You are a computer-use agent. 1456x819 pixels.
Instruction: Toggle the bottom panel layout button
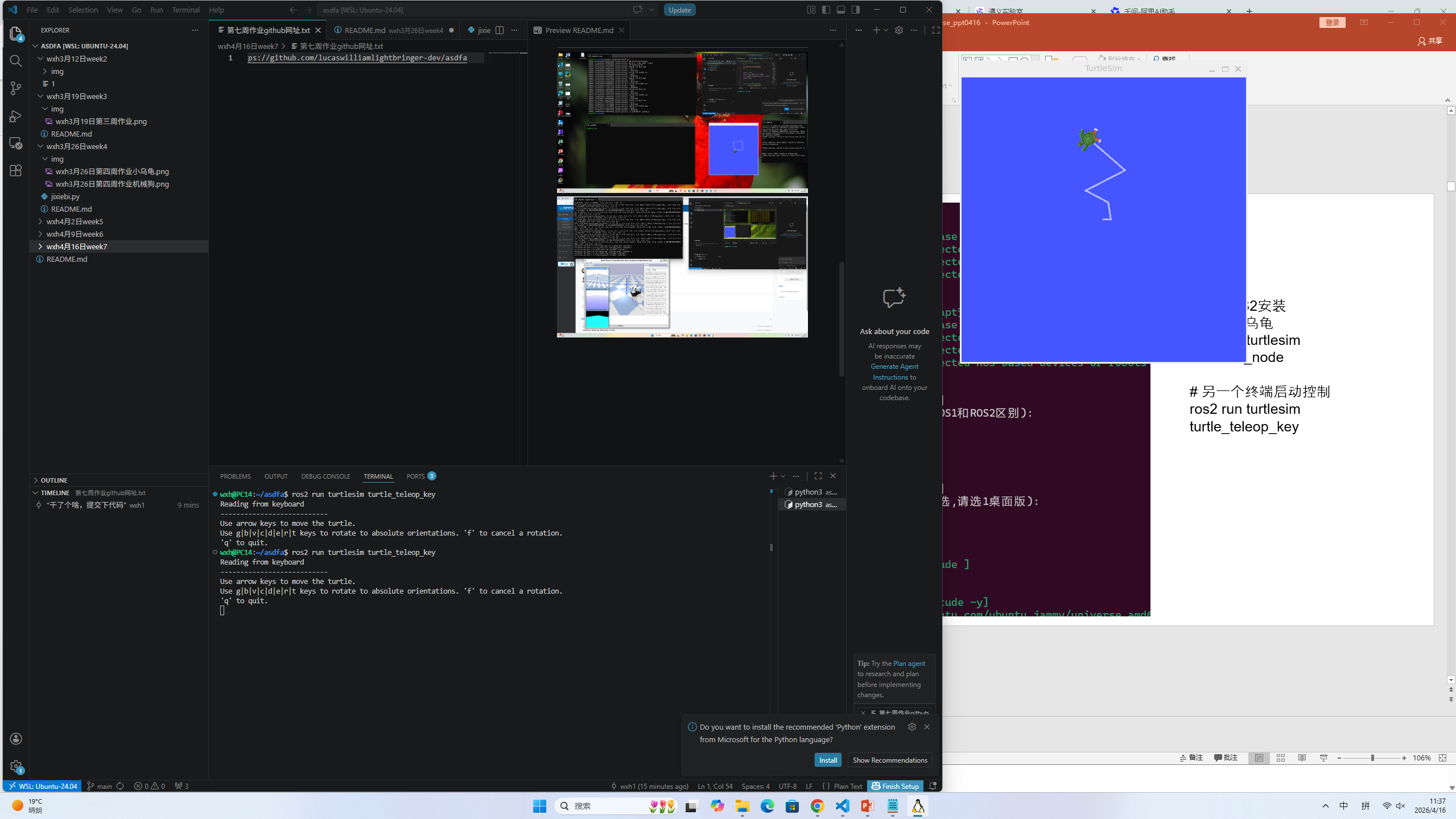pyautogui.click(x=841, y=10)
